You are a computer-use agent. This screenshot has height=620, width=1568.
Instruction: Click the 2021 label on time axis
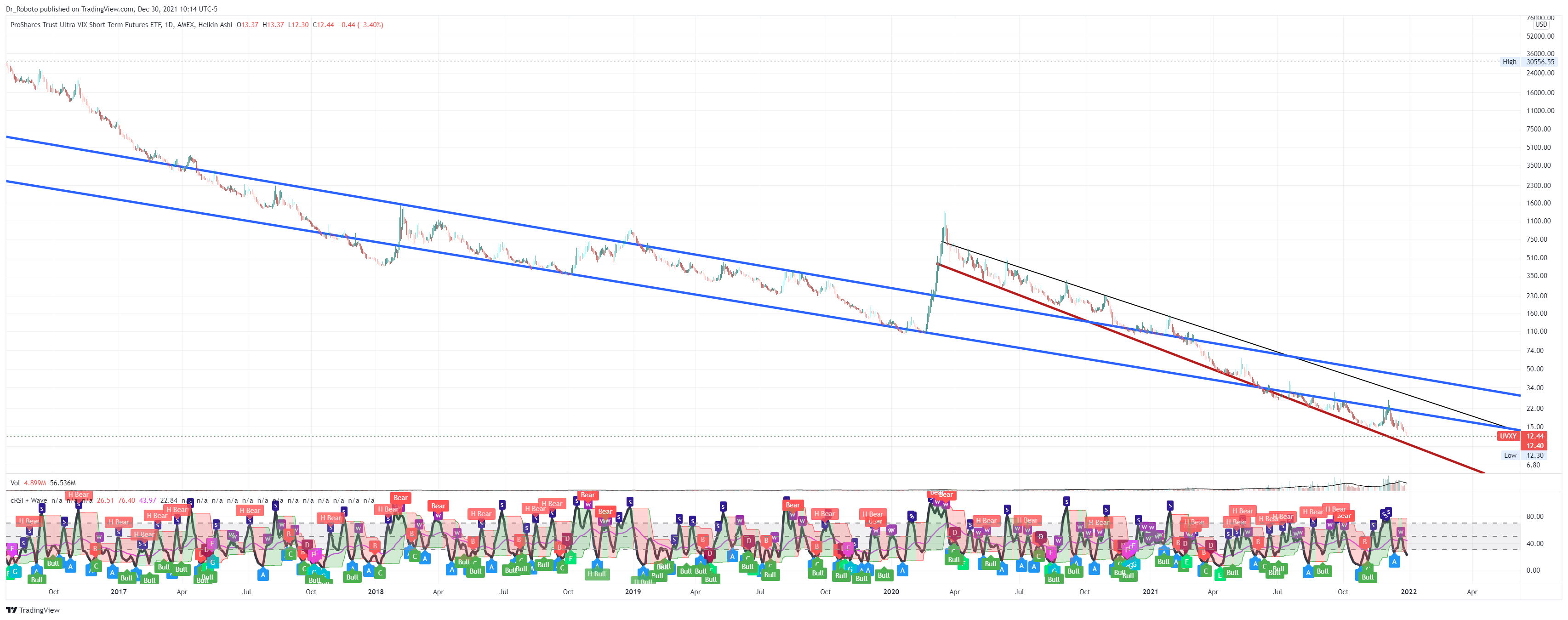pos(1151,592)
